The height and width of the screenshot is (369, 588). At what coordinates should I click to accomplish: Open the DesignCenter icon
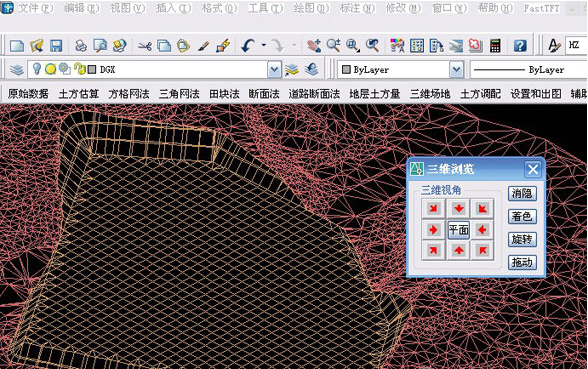[417, 46]
